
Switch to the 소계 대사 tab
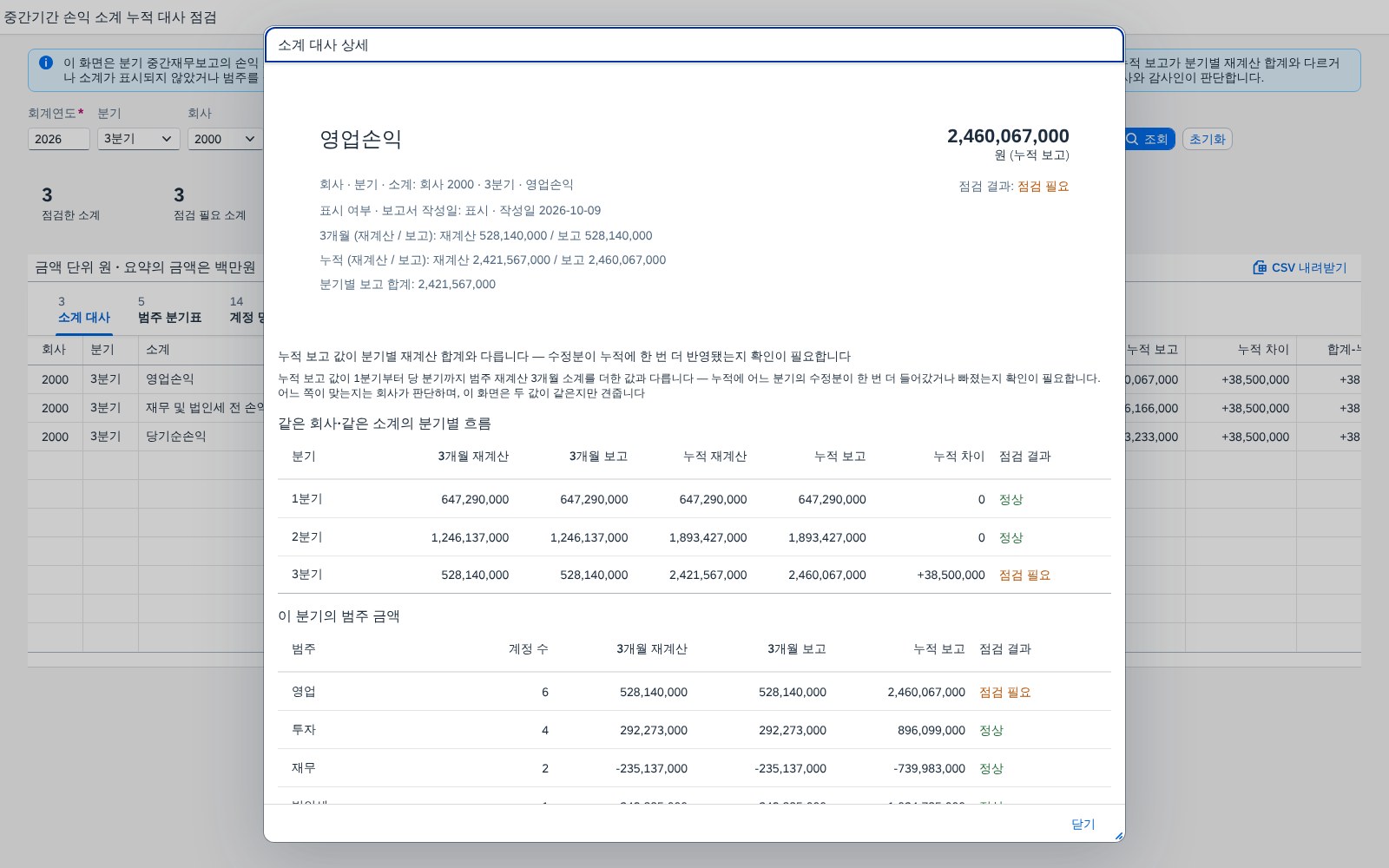[x=84, y=310]
